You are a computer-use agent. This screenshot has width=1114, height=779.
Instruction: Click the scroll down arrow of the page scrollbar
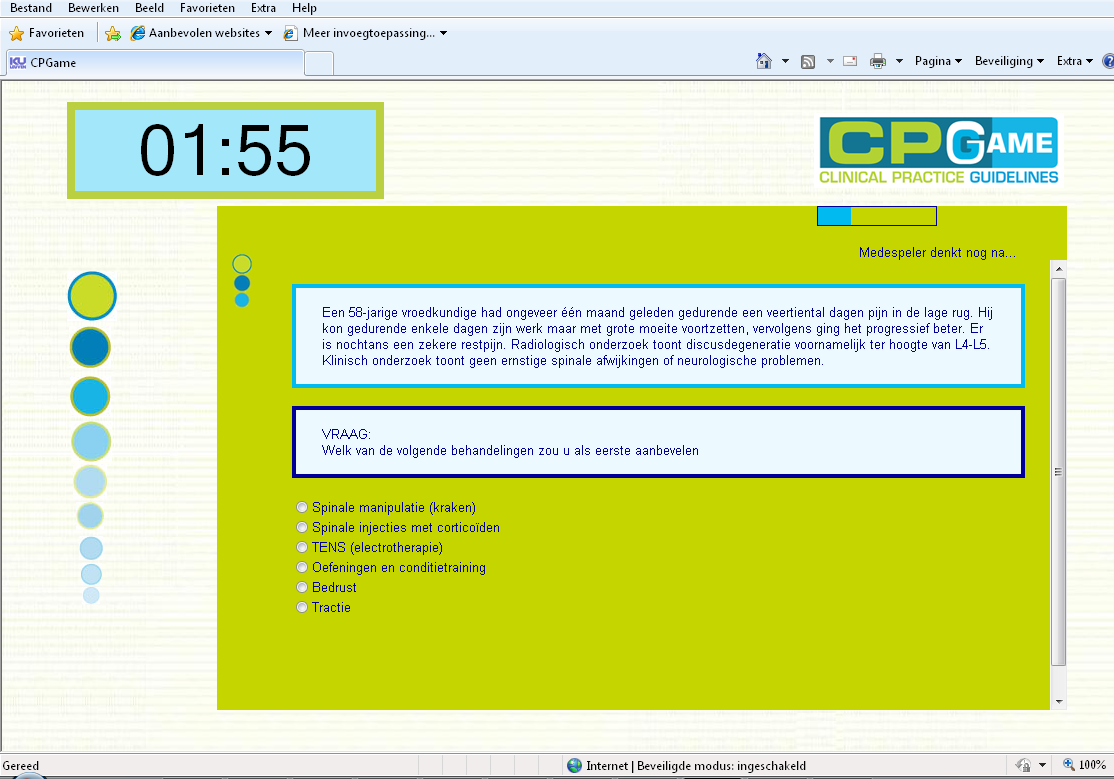(x=1059, y=702)
